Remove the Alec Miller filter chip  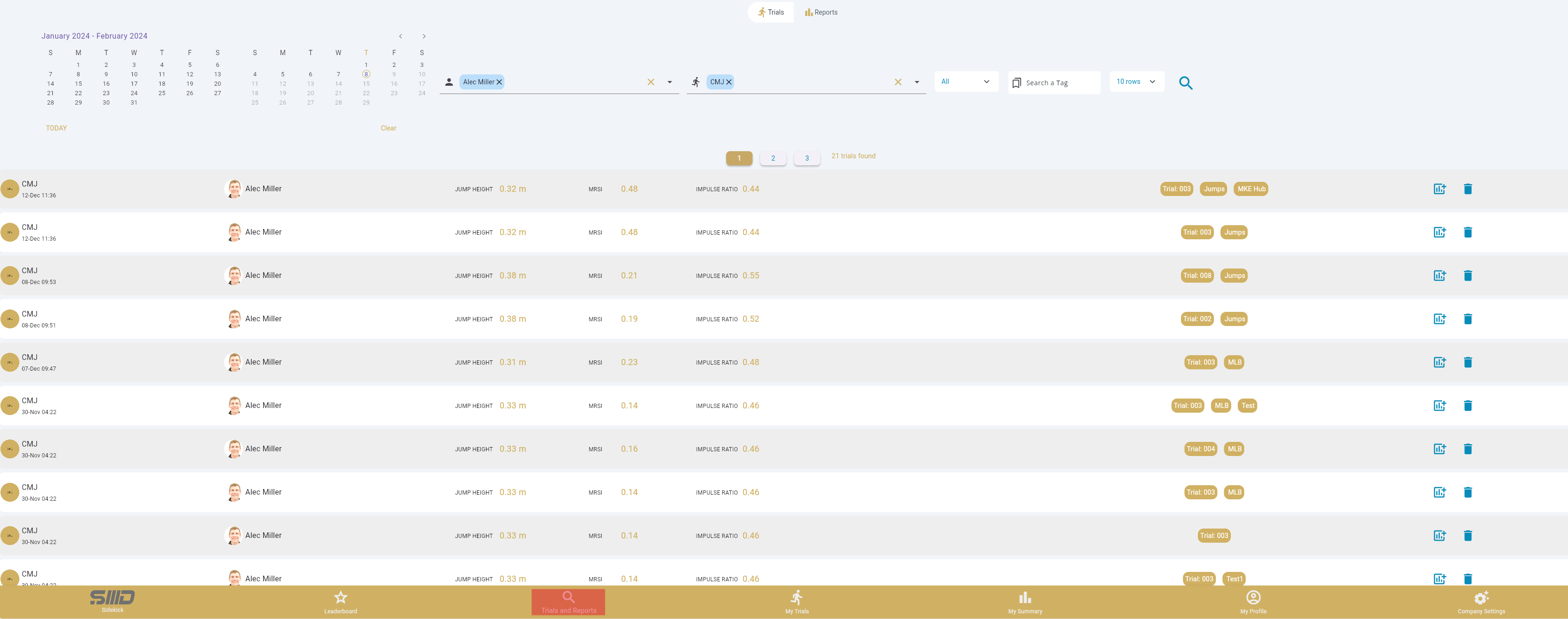point(499,82)
